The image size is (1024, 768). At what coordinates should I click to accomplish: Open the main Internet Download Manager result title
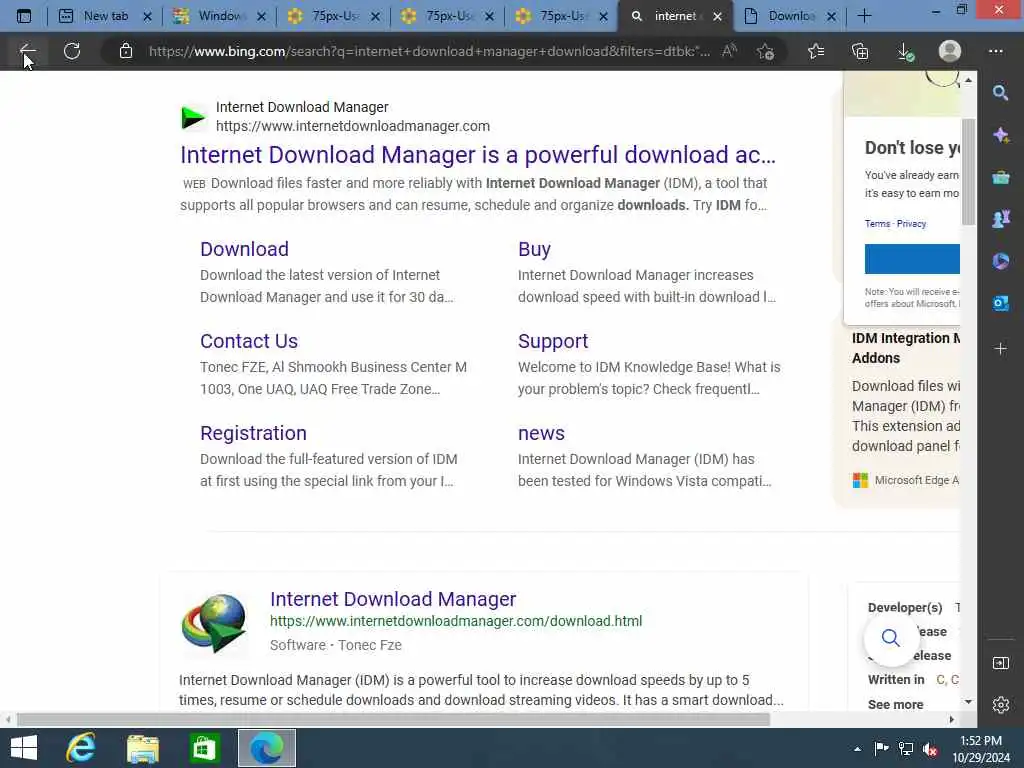point(478,155)
